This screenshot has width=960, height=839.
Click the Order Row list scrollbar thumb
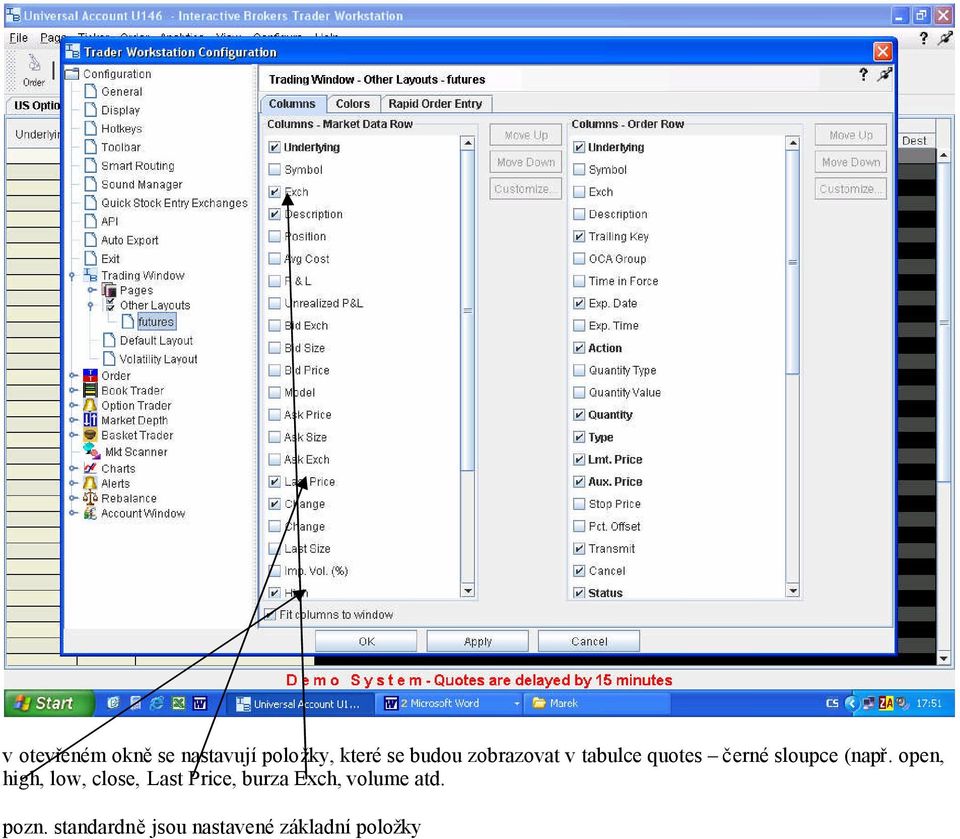(x=793, y=262)
